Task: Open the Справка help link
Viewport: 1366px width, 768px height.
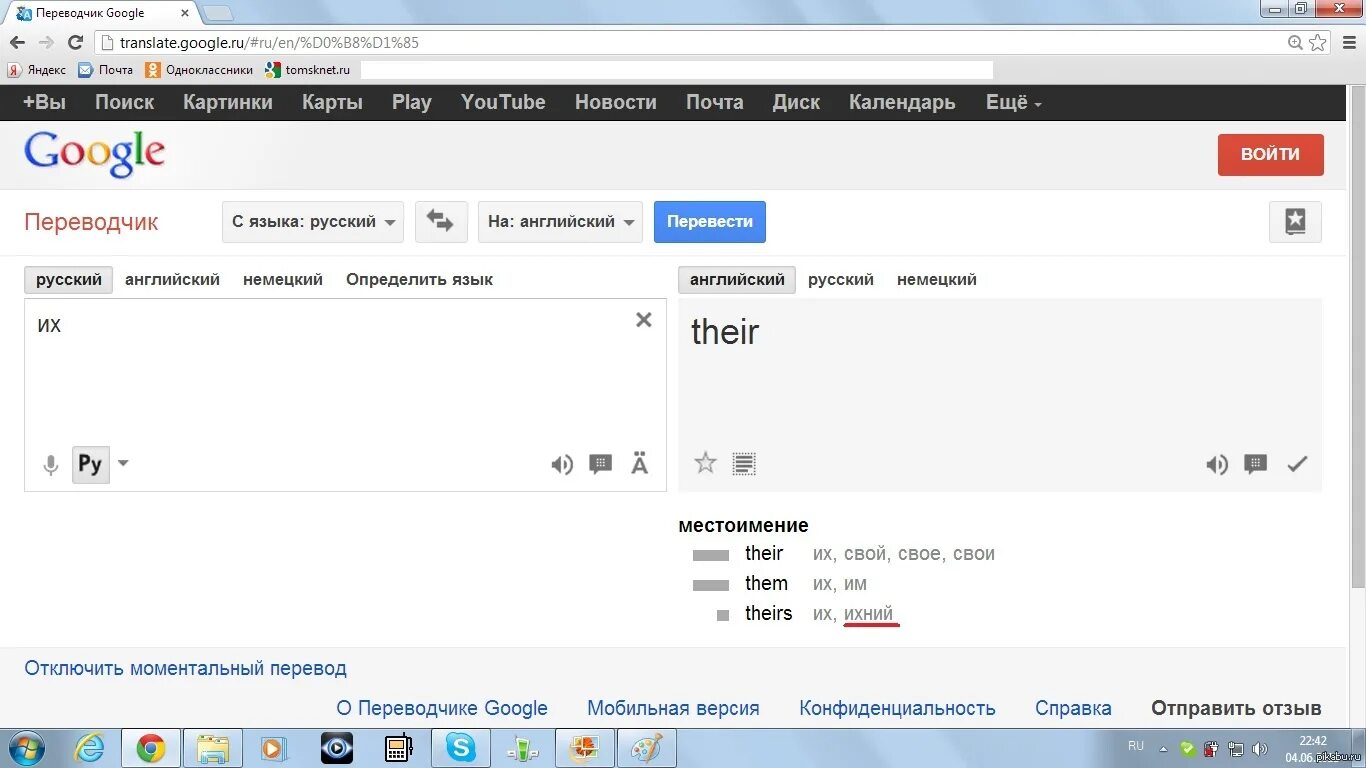Action: point(1073,708)
